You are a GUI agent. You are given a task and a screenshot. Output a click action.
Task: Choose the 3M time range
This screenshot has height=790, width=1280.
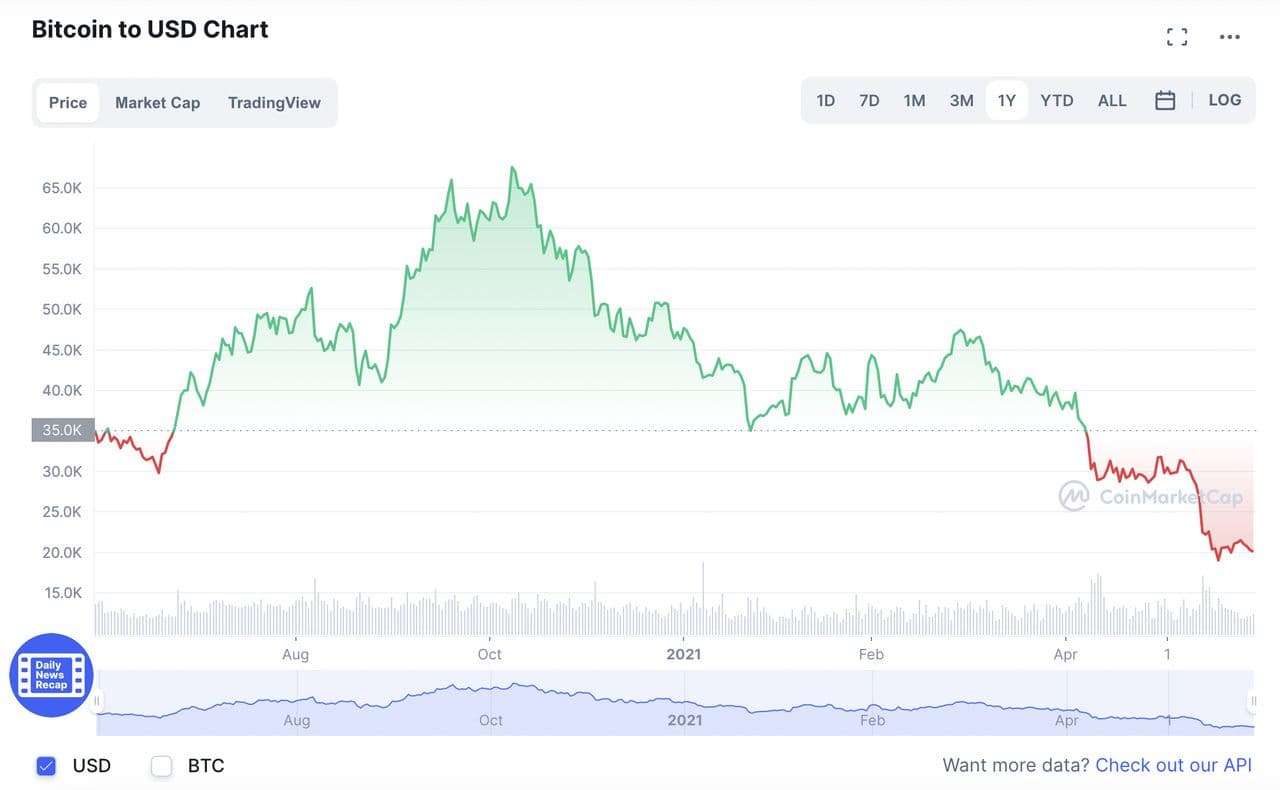(961, 100)
